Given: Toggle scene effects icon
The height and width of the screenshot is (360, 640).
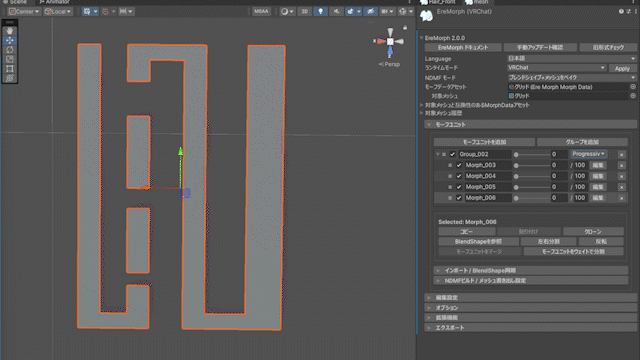Looking at the screenshot, I should (x=351, y=11).
